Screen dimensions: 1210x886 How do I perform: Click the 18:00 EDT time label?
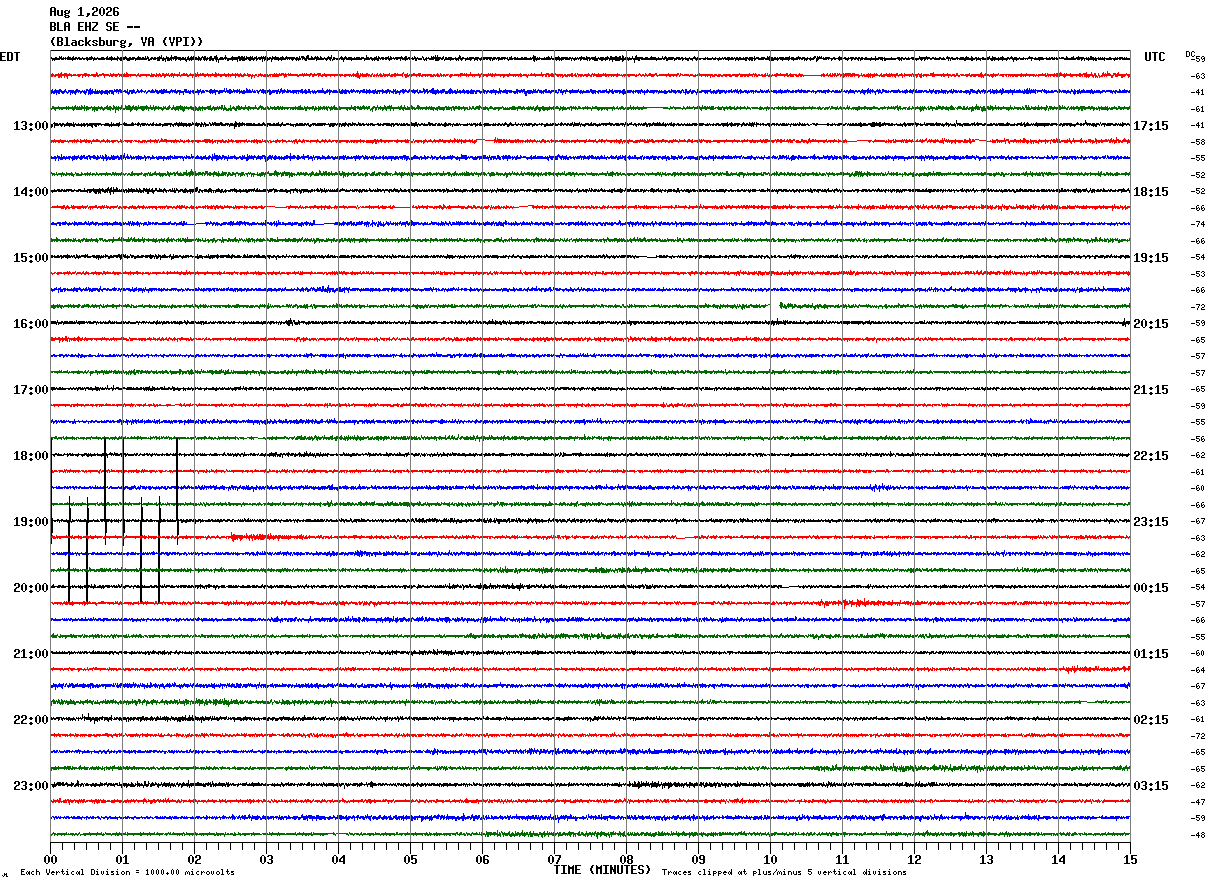[x=31, y=456]
